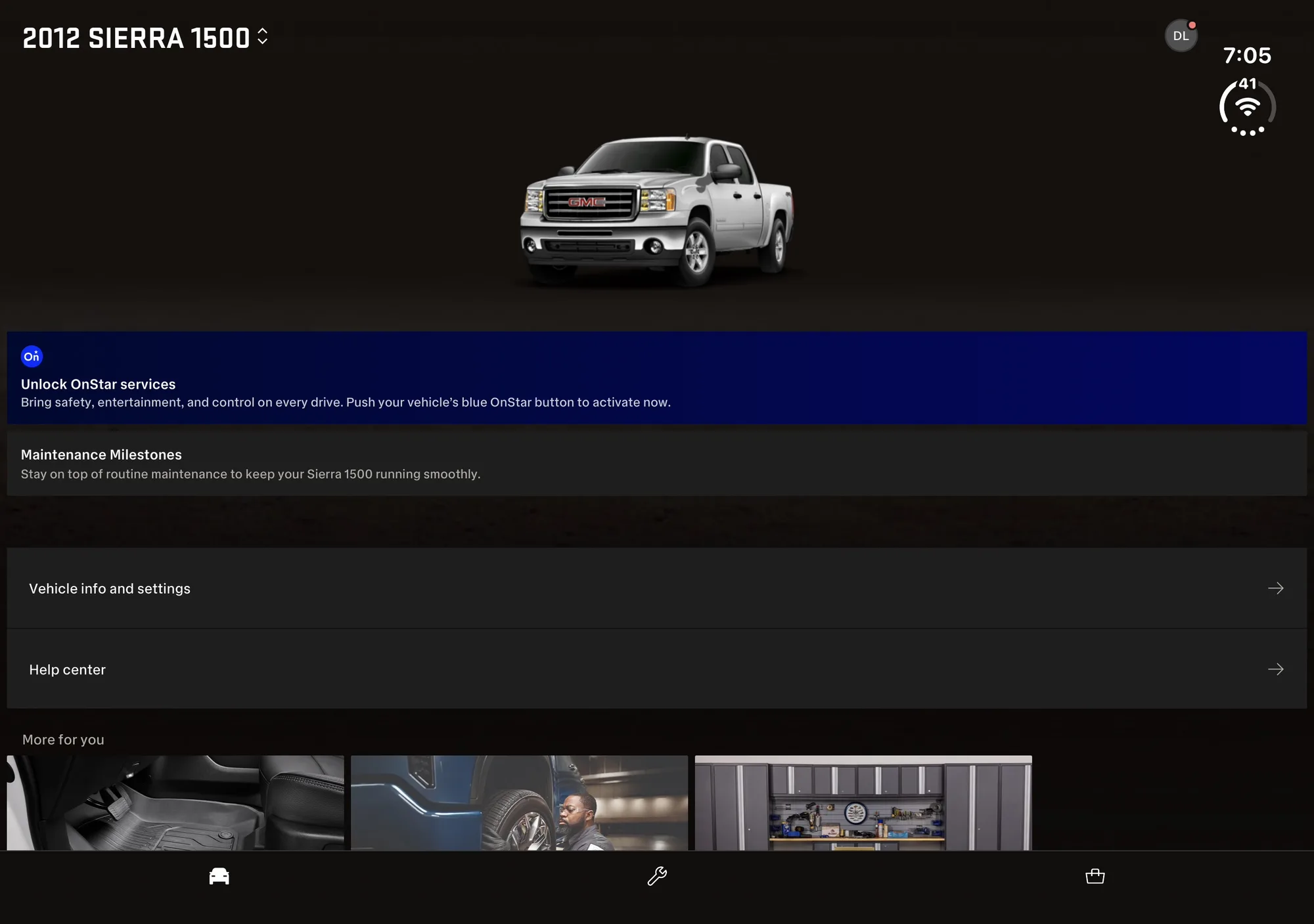
Task: Open the Unlock OnStar services banner
Action: [657, 378]
